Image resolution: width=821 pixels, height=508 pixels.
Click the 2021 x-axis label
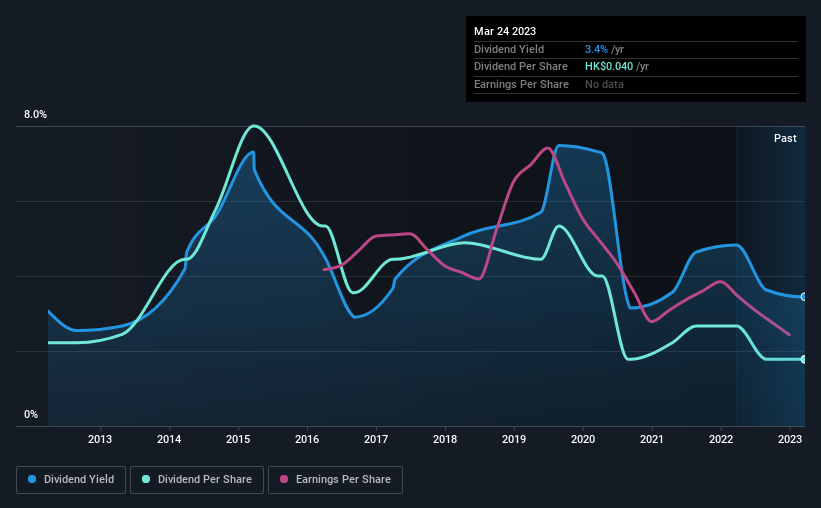pyautogui.click(x=652, y=439)
